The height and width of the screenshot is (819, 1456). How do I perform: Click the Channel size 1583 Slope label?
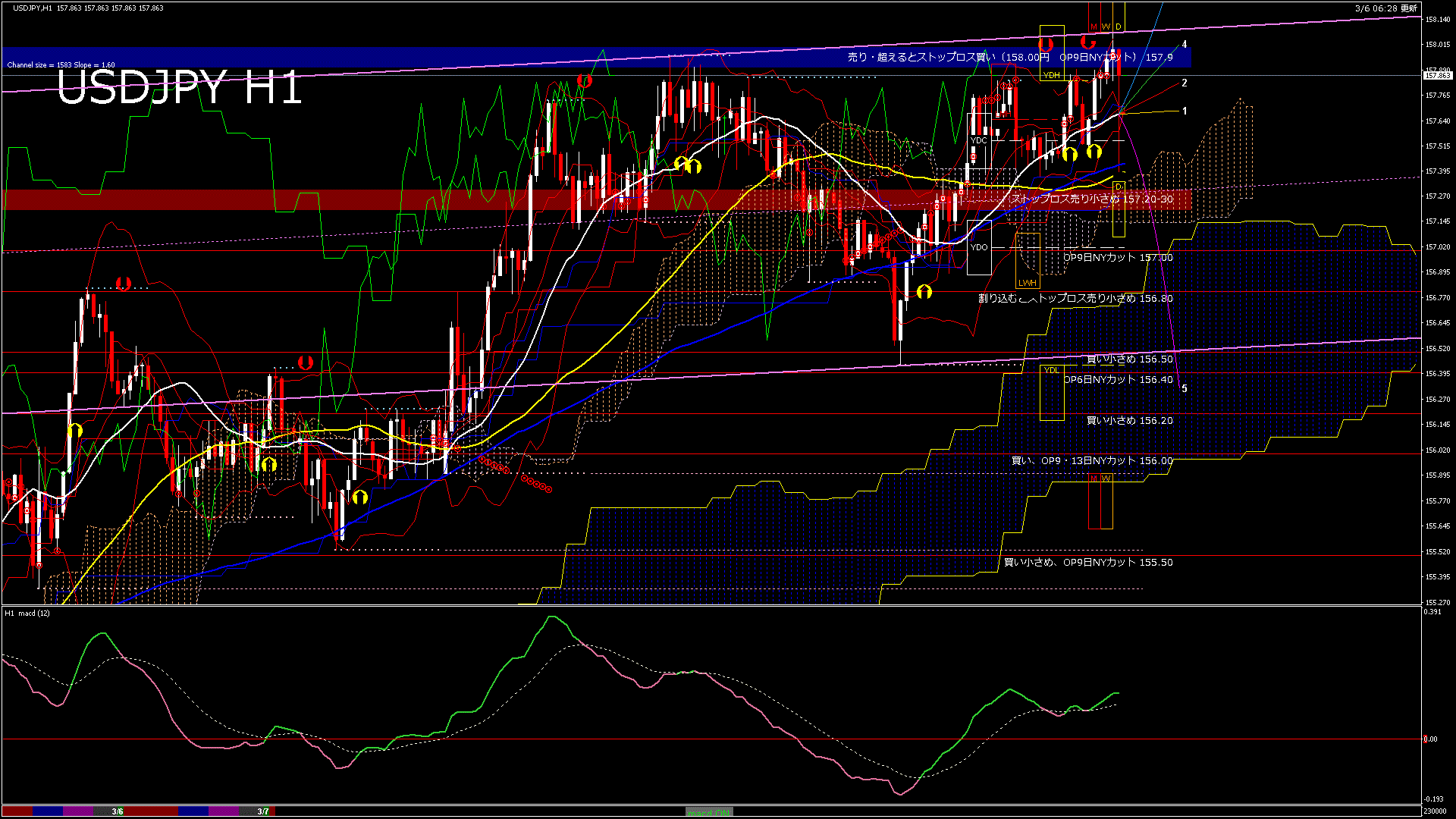click(x=61, y=65)
